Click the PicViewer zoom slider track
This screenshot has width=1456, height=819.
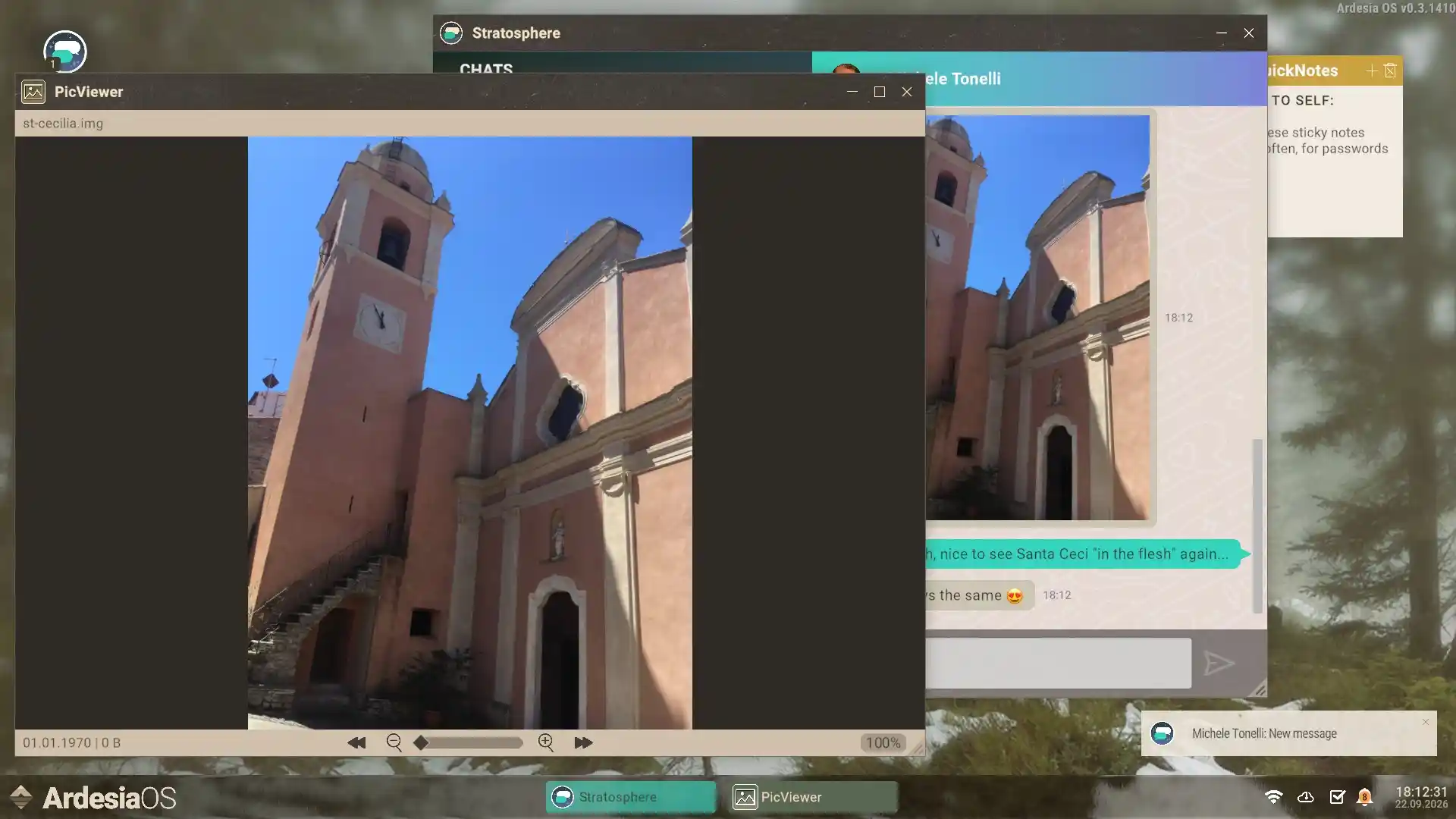point(470,743)
